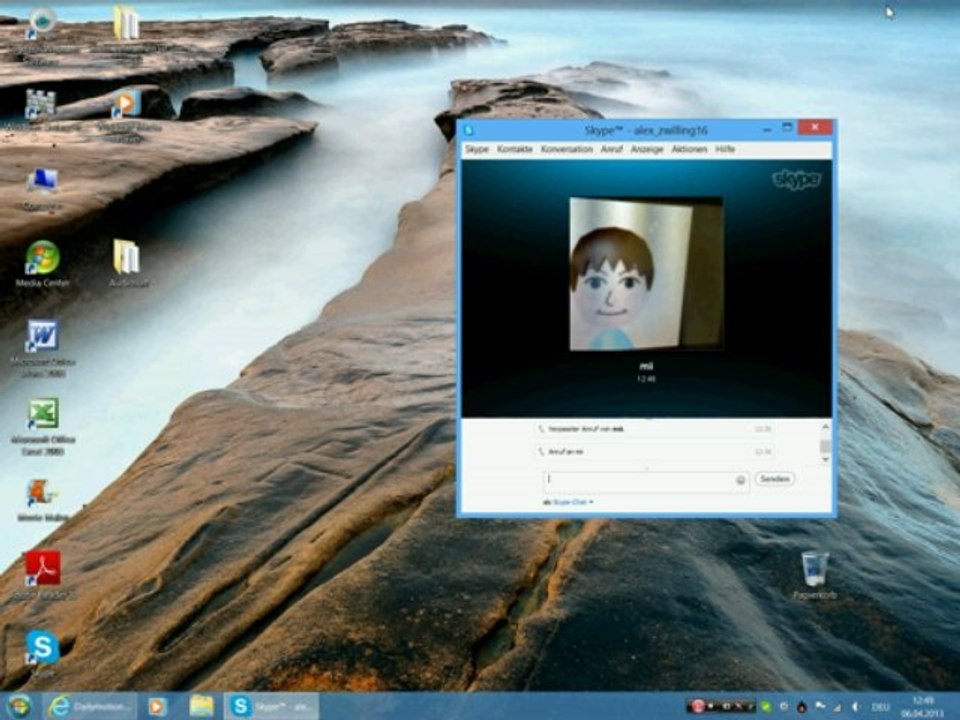Viewport: 960px width, 720px height.
Task: Click the Action Center flag tray icon
Action: 820,707
